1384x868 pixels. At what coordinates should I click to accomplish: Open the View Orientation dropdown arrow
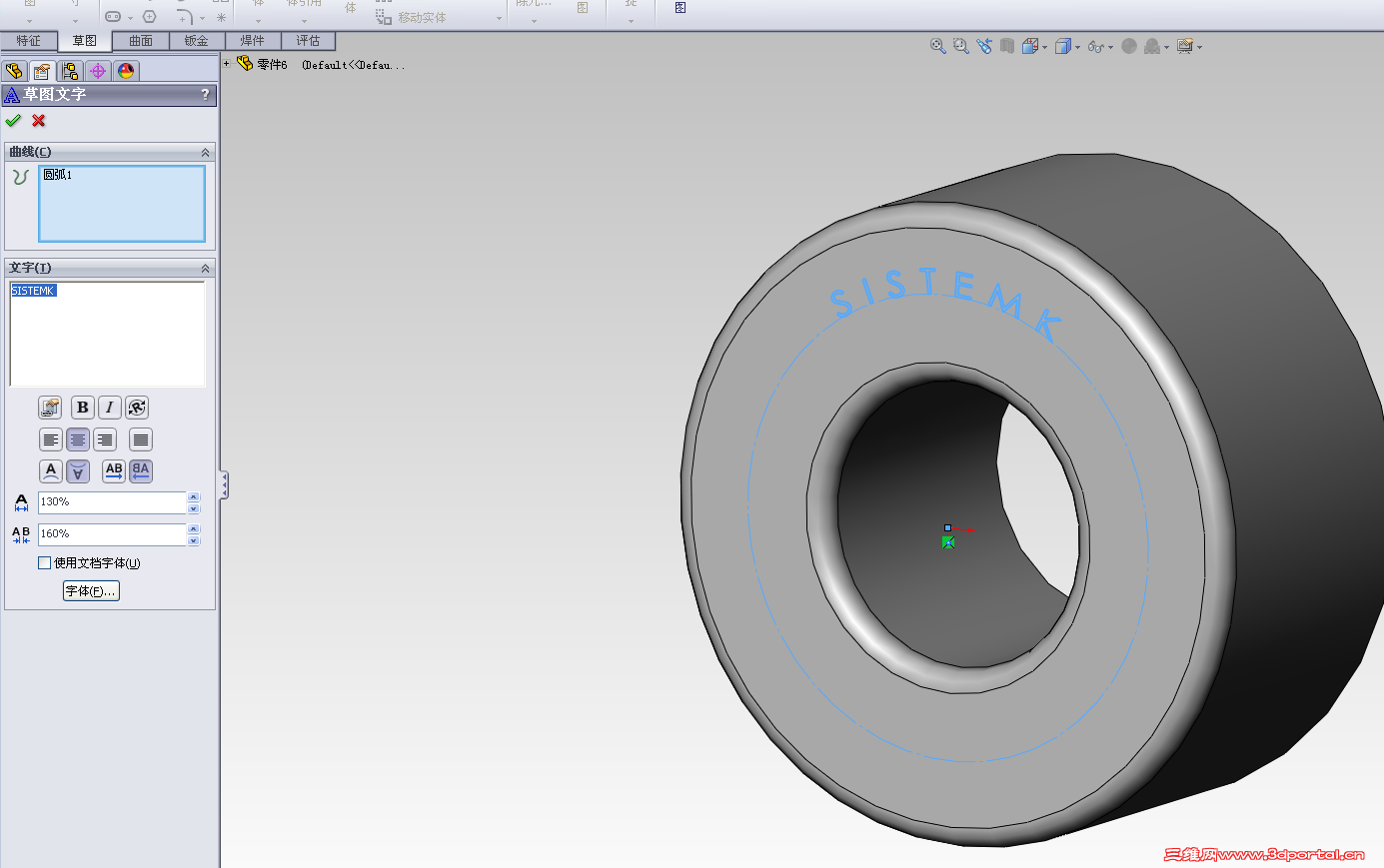point(1045,47)
